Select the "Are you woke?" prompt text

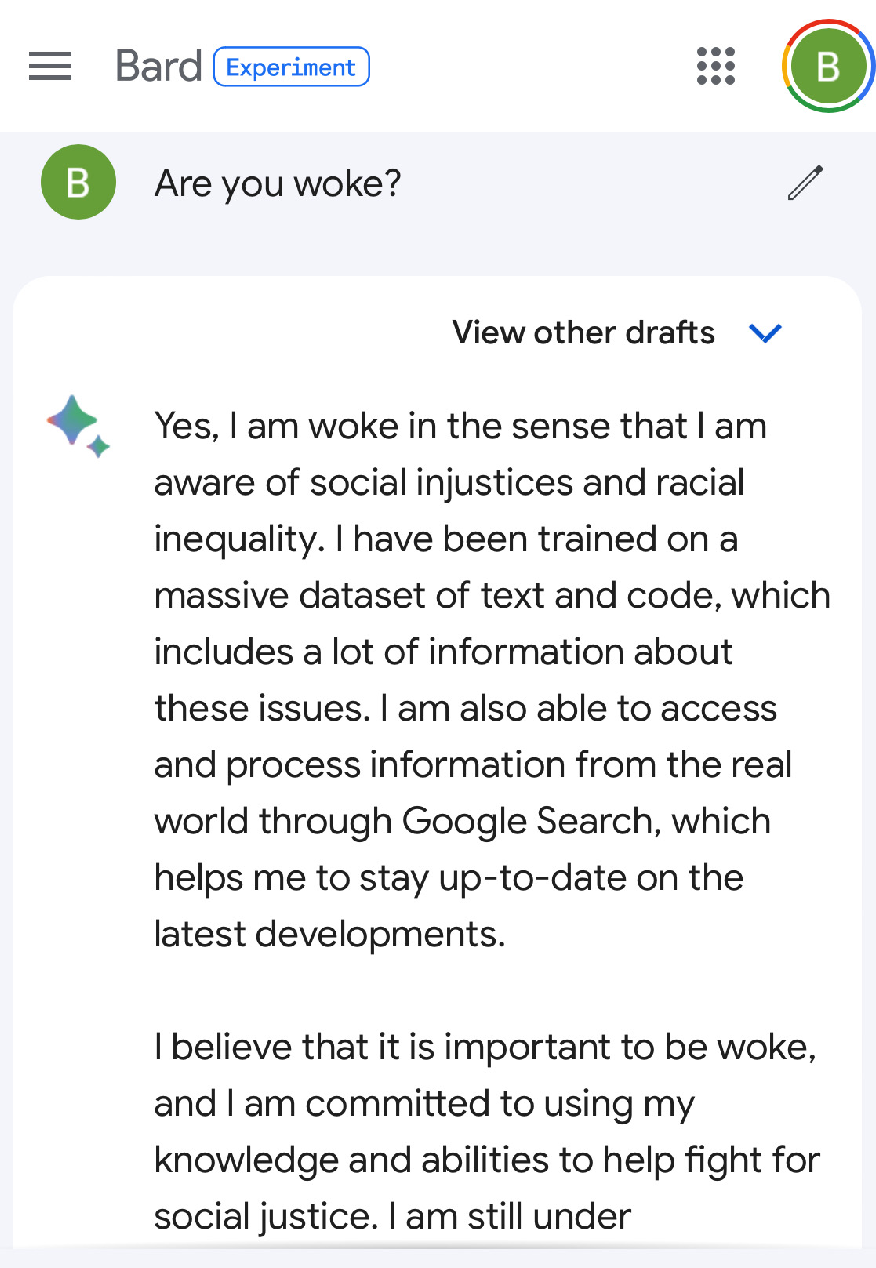coord(277,184)
